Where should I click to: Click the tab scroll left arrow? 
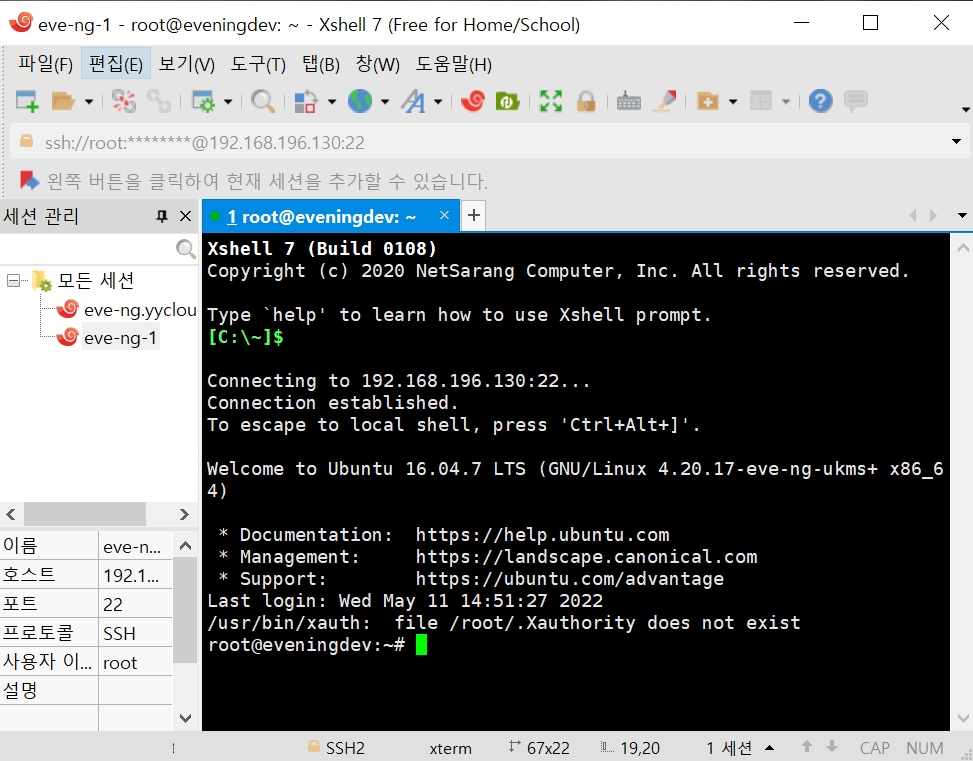pos(912,215)
